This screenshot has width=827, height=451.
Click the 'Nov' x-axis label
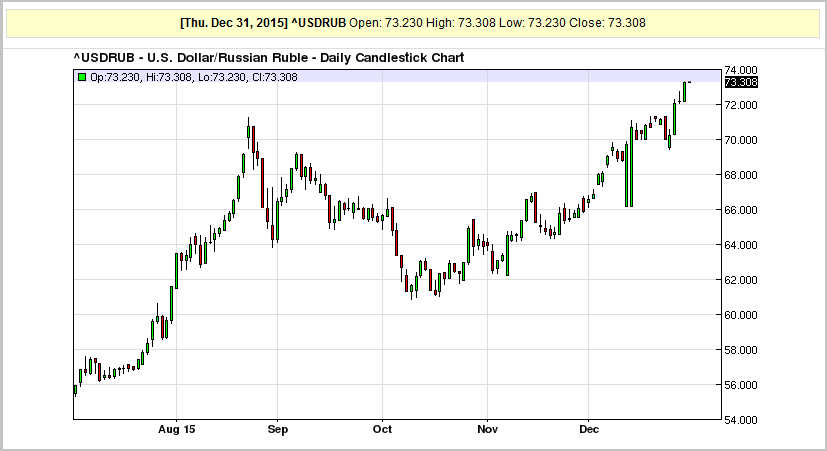point(487,429)
